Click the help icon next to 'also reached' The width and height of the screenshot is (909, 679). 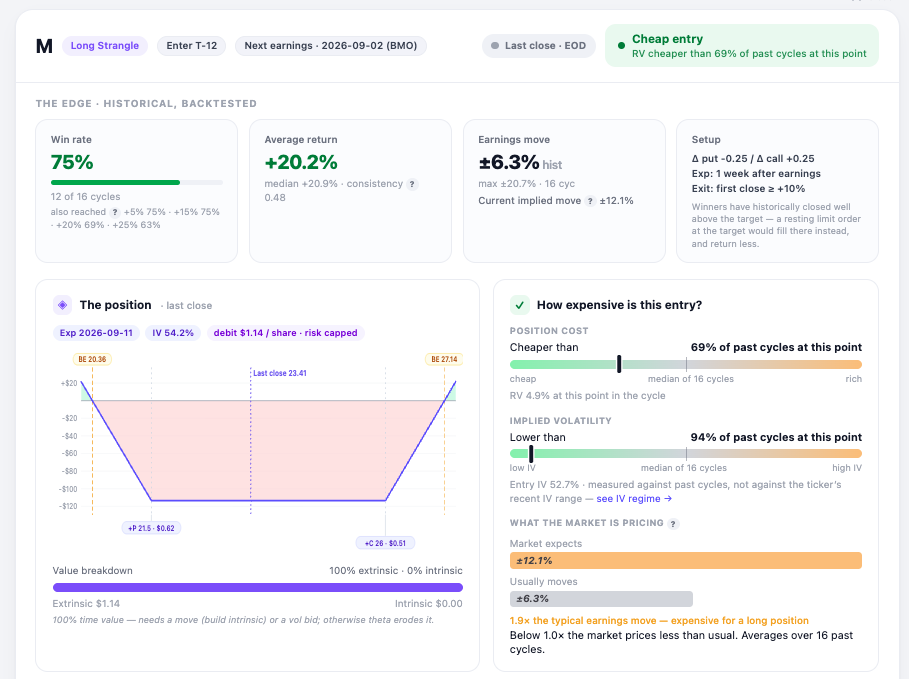[115, 212]
